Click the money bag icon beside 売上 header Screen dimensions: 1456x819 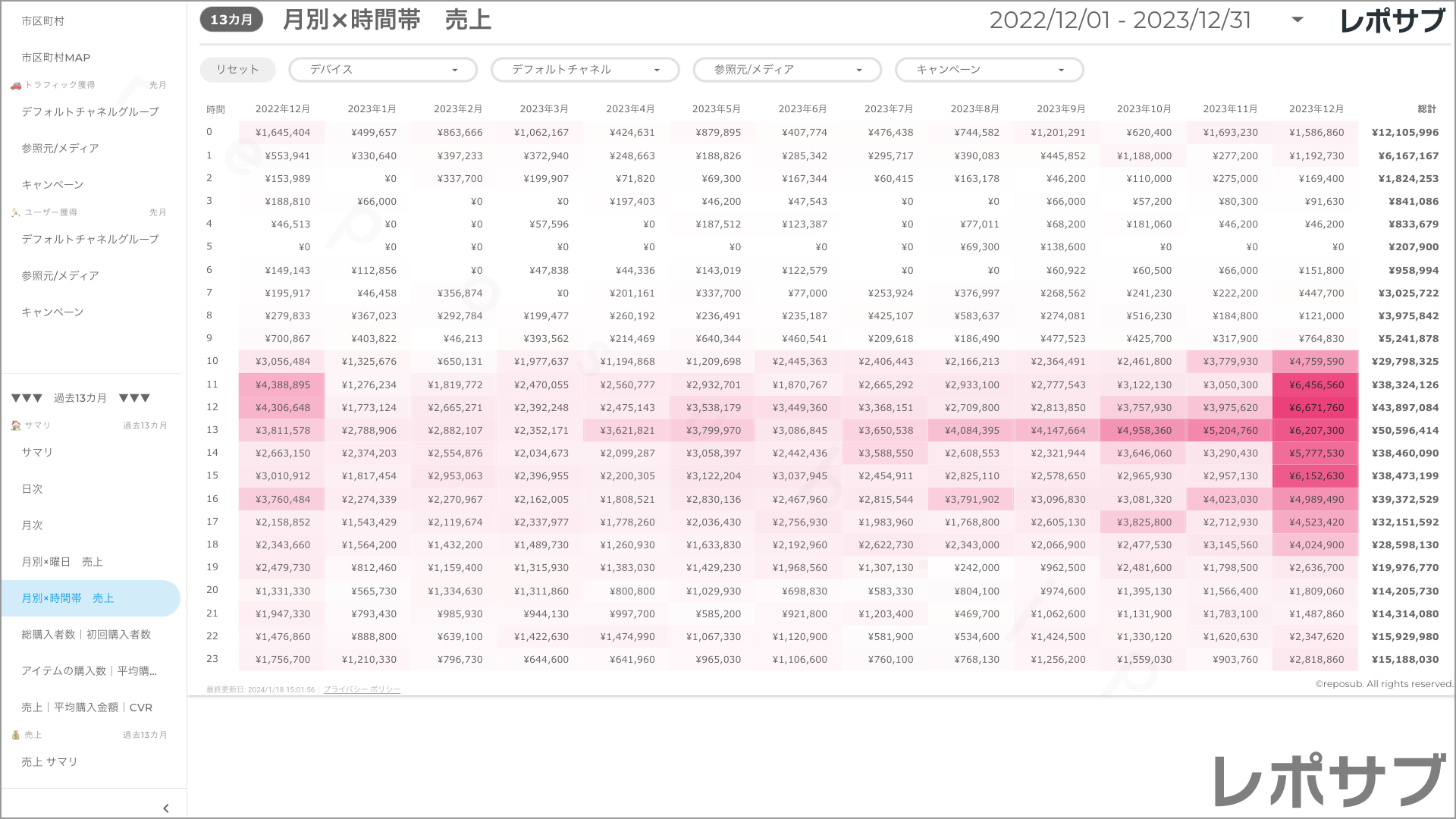point(16,735)
